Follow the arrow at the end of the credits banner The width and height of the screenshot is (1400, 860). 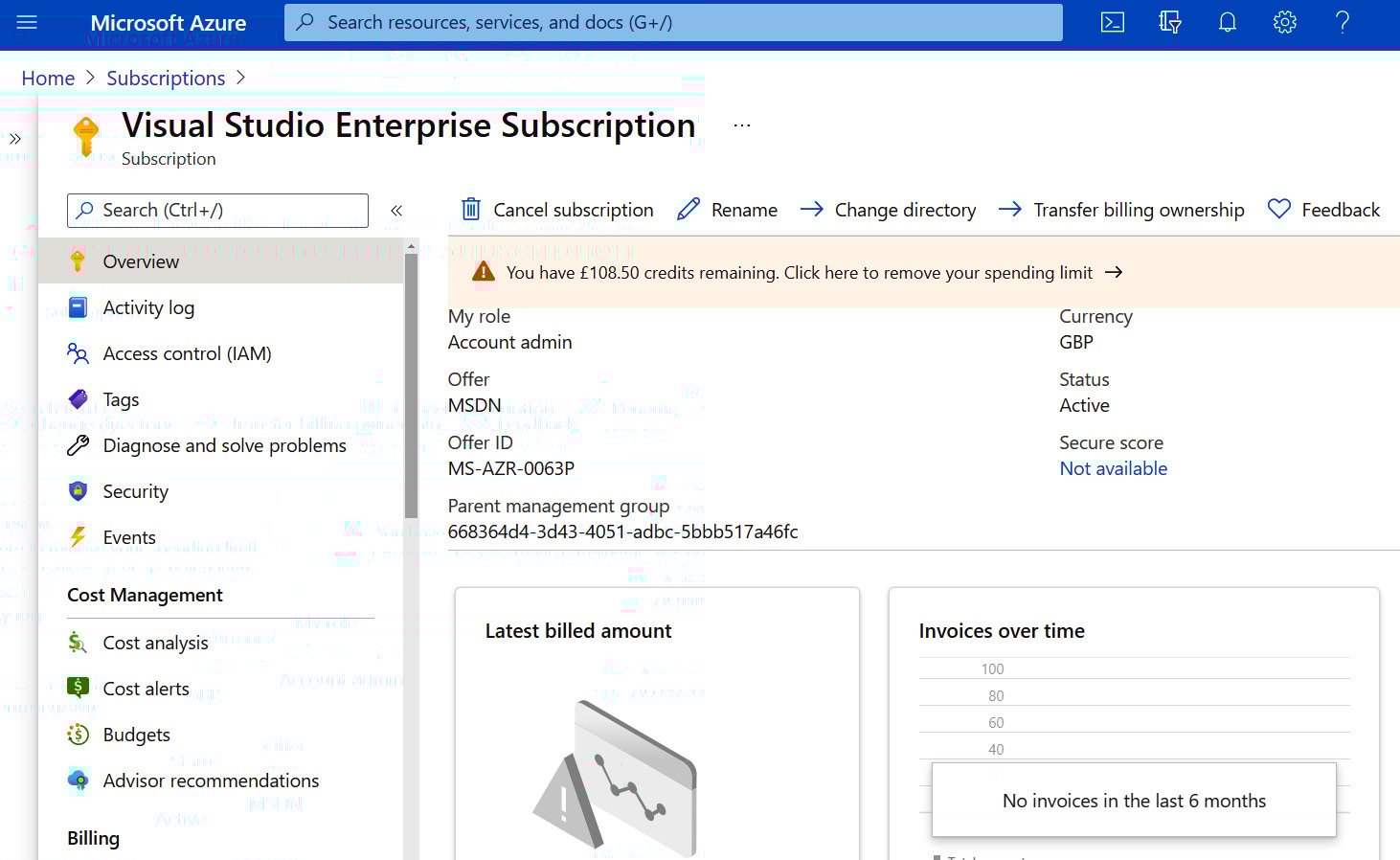[x=1113, y=272]
